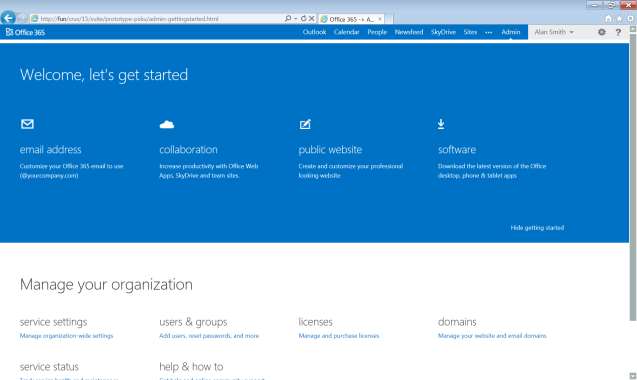Click Add users, reset passwords link
The height and width of the screenshot is (380, 637).
pyautogui.click(x=209, y=336)
